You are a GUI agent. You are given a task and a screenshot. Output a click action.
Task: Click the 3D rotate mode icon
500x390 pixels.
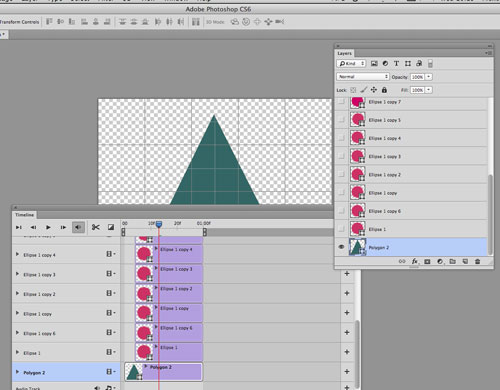(x=235, y=22)
